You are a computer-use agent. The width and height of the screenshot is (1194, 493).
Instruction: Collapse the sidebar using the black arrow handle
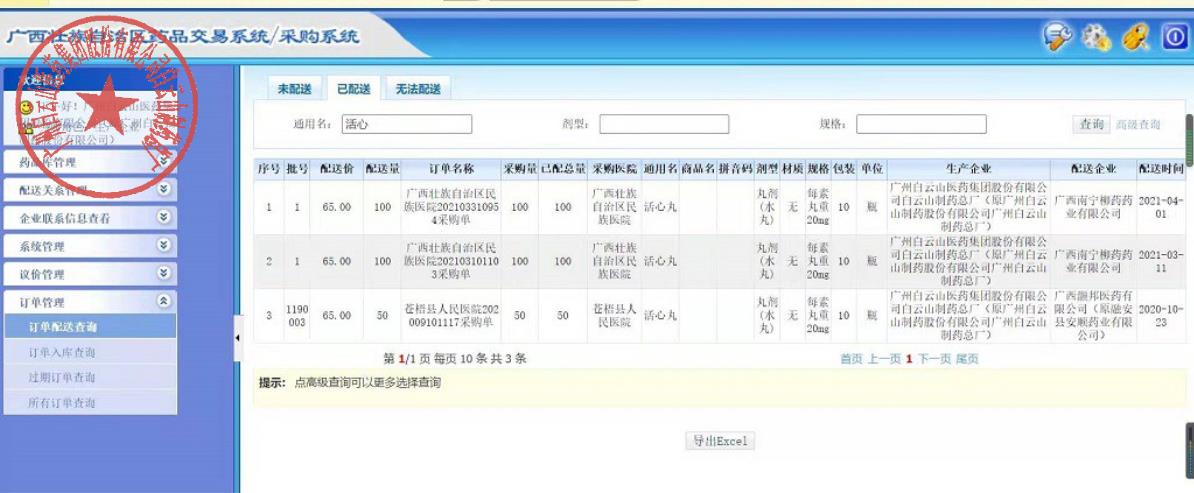pyautogui.click(x=237, y=337)
